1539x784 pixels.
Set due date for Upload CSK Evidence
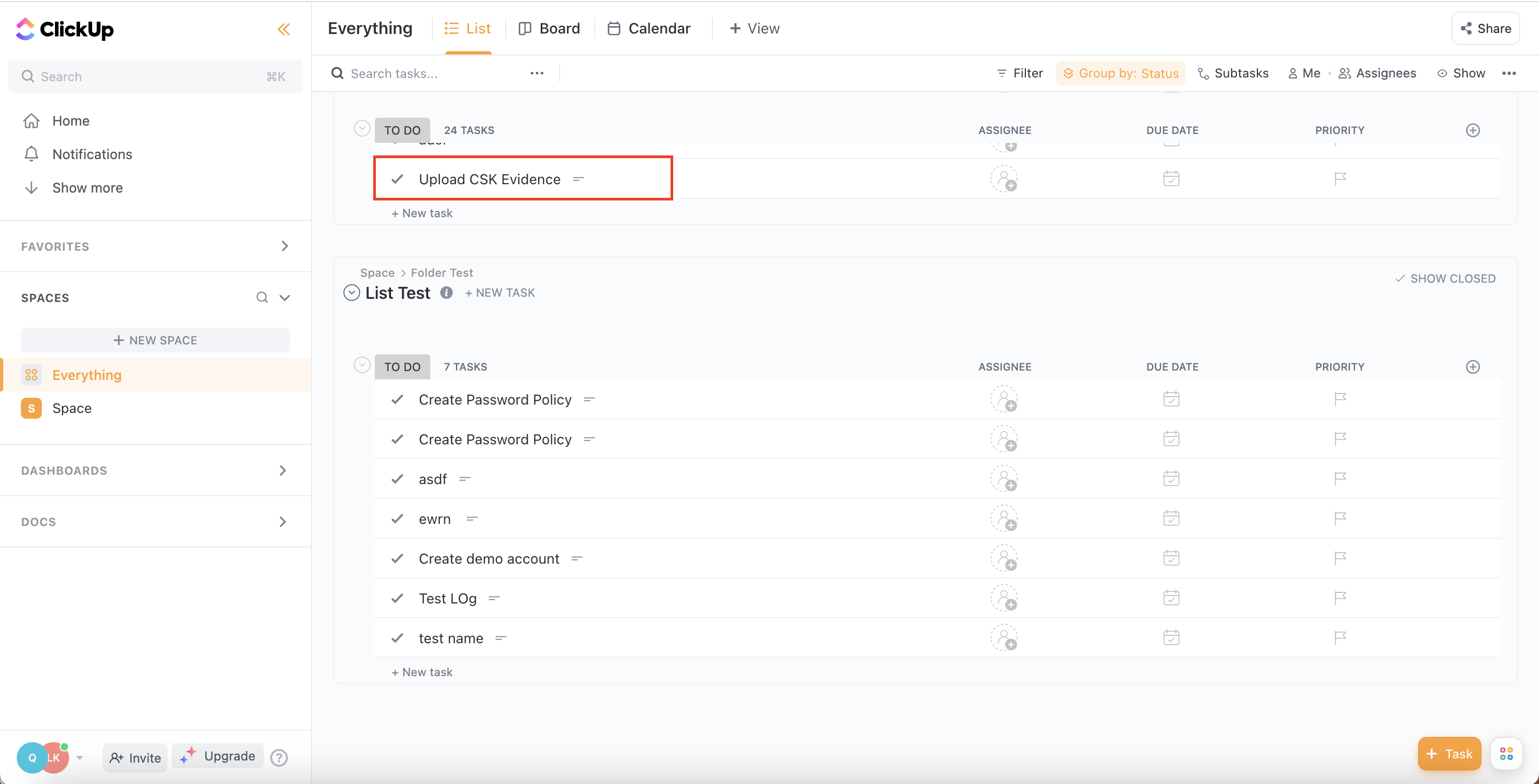[1171, 178]
